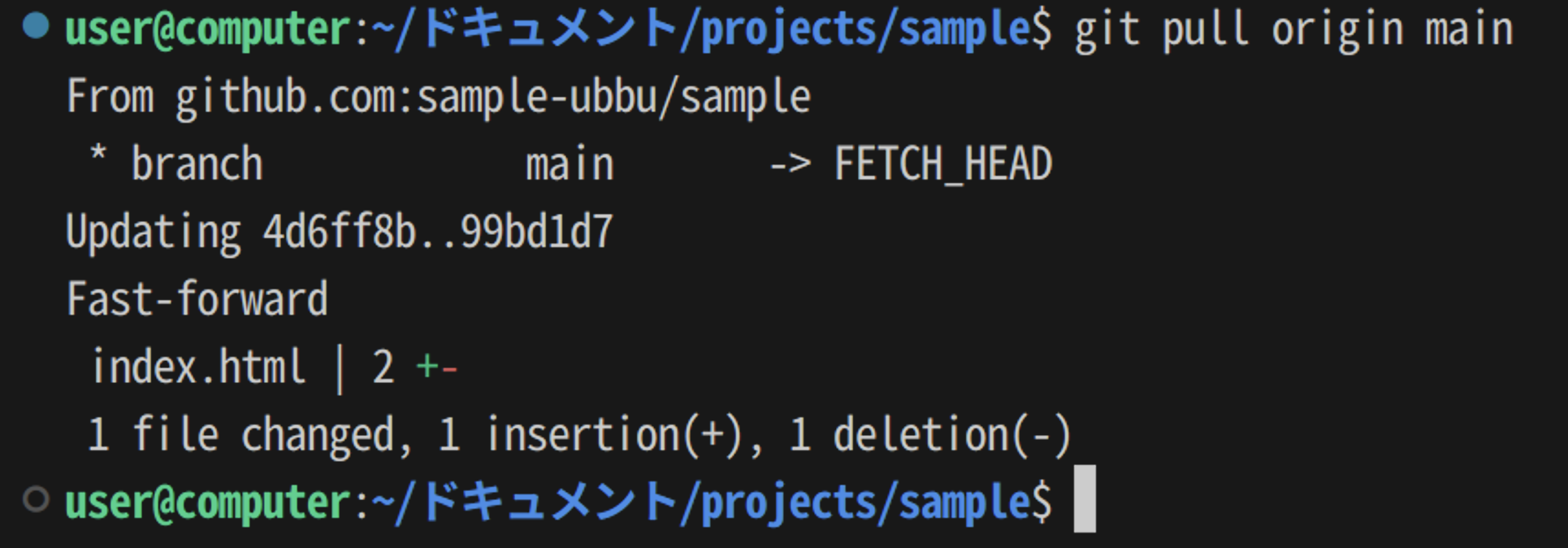Click the path in the last prompt
Screen dimensions: 1568x548
click(x=701, y=502)
